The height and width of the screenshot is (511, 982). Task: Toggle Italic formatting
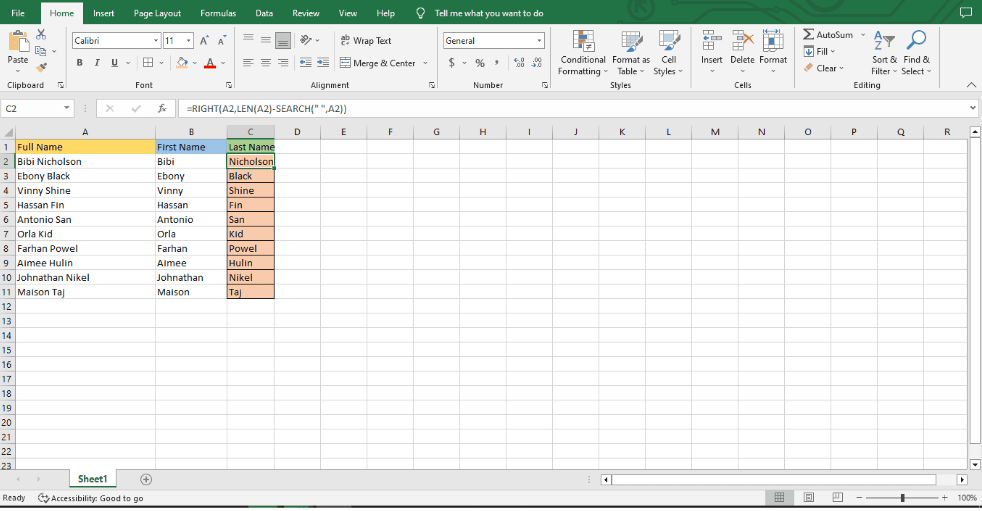coord(97,63)
